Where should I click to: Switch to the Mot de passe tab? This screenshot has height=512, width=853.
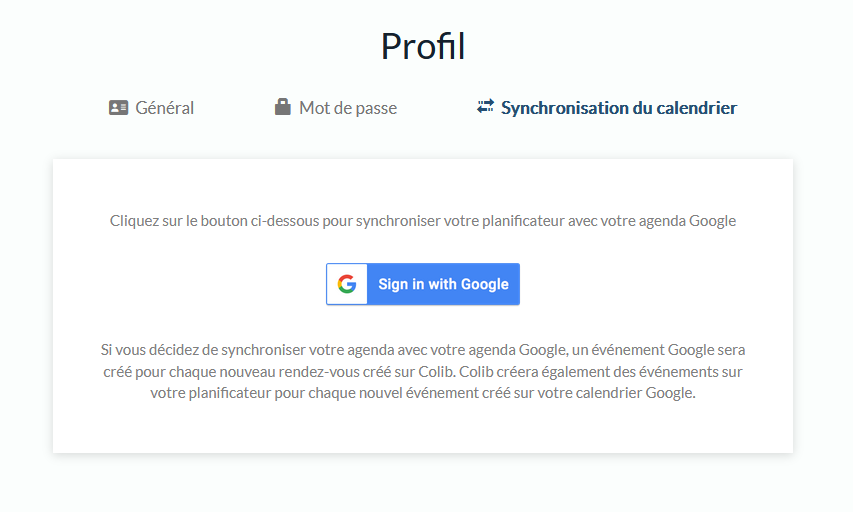pos(347,108)
